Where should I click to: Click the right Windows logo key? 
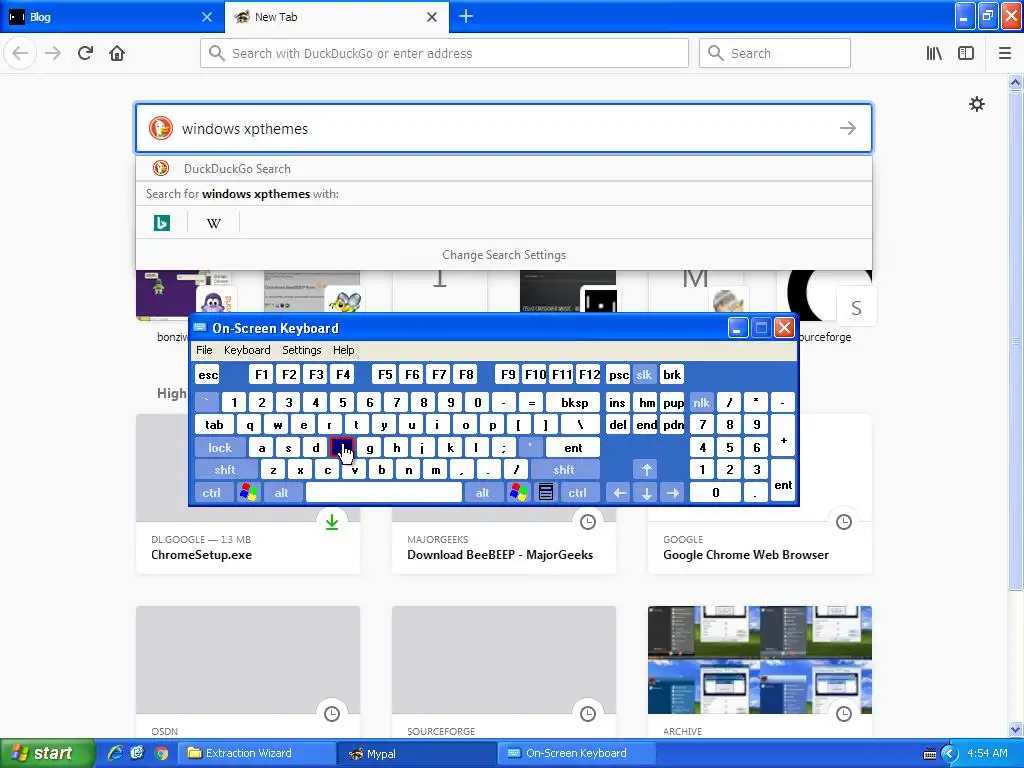519,492
